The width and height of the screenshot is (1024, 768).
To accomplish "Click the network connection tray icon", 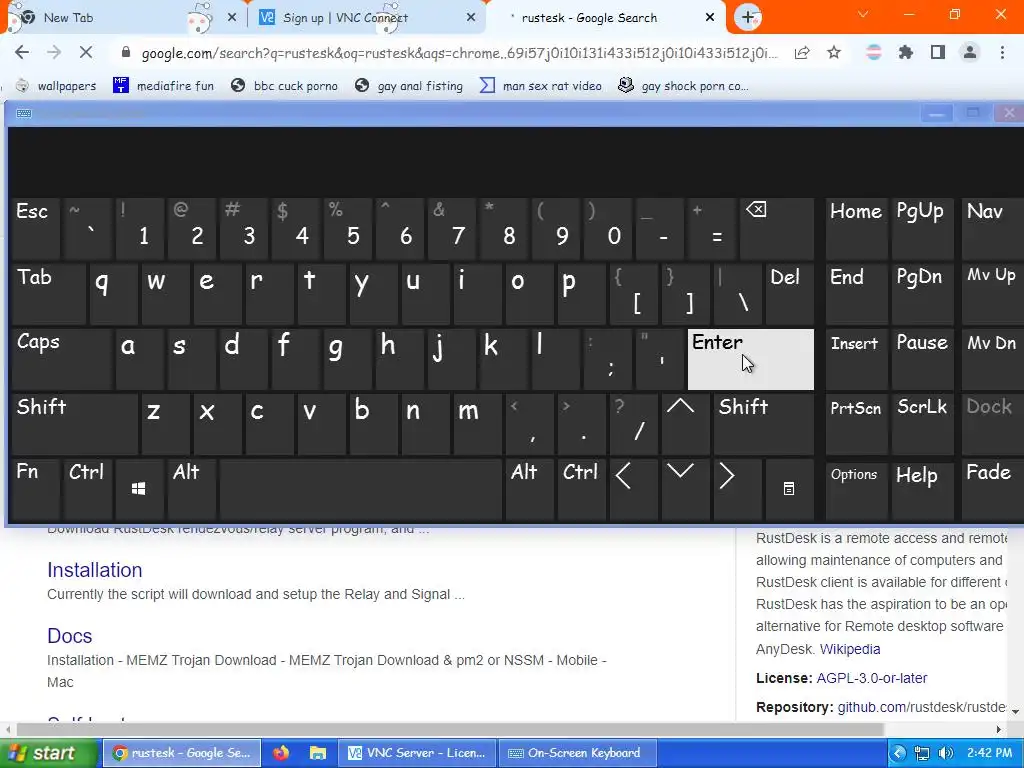I will coord(922,753).
